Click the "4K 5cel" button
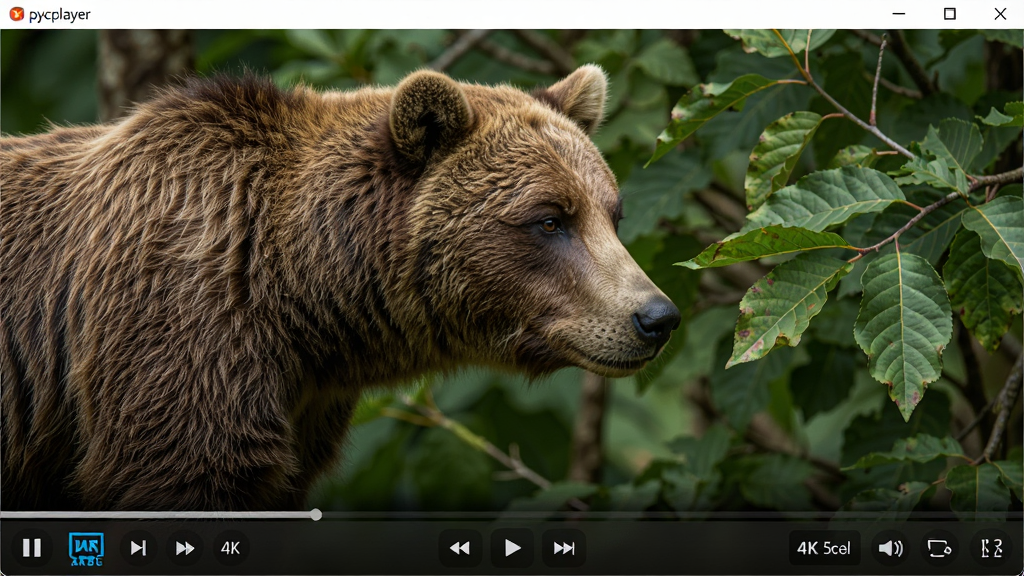 824,548
